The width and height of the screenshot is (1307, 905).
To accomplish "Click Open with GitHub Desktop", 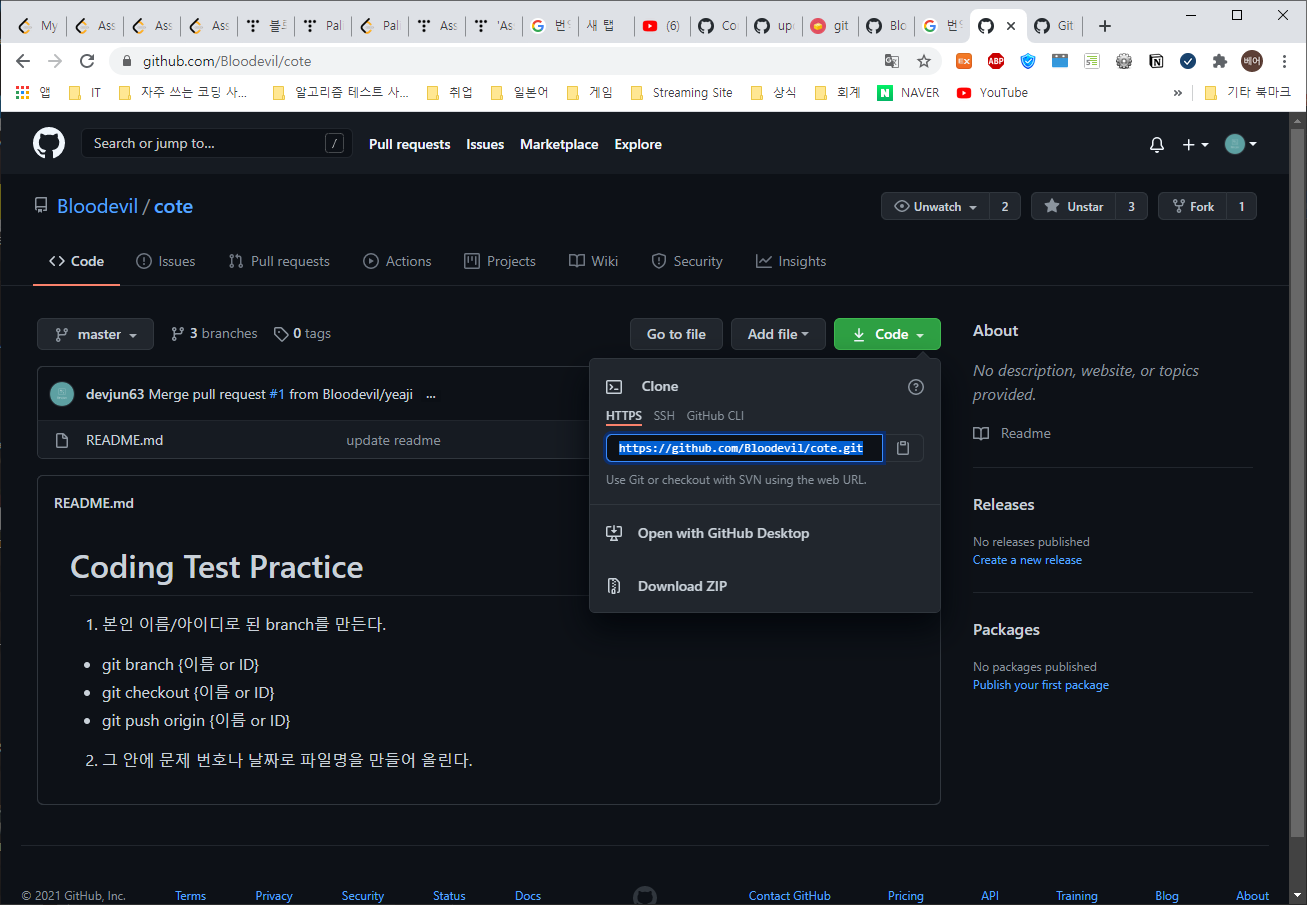I will point(723,533).
